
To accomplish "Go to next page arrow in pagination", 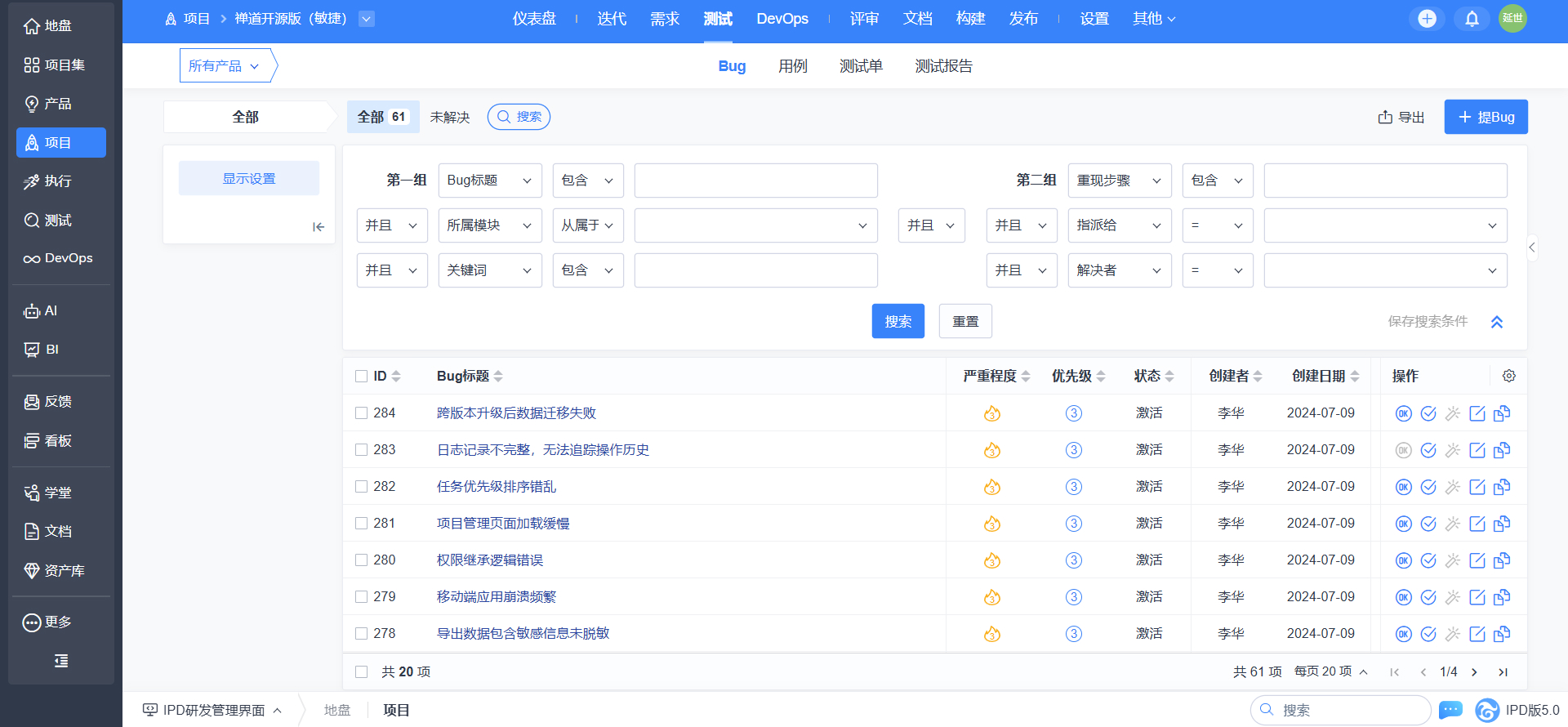I will 1474,672.
